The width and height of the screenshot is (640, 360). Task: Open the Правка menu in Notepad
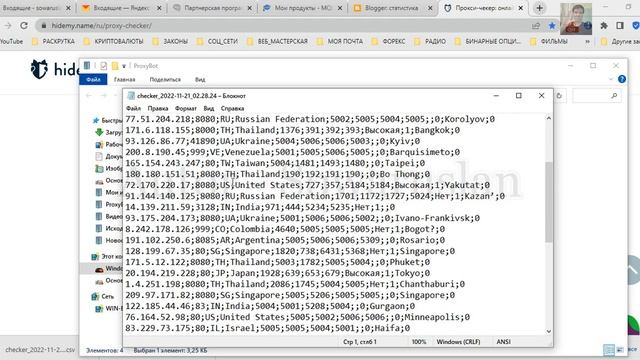pyautogui.click(x=158, y=108)
